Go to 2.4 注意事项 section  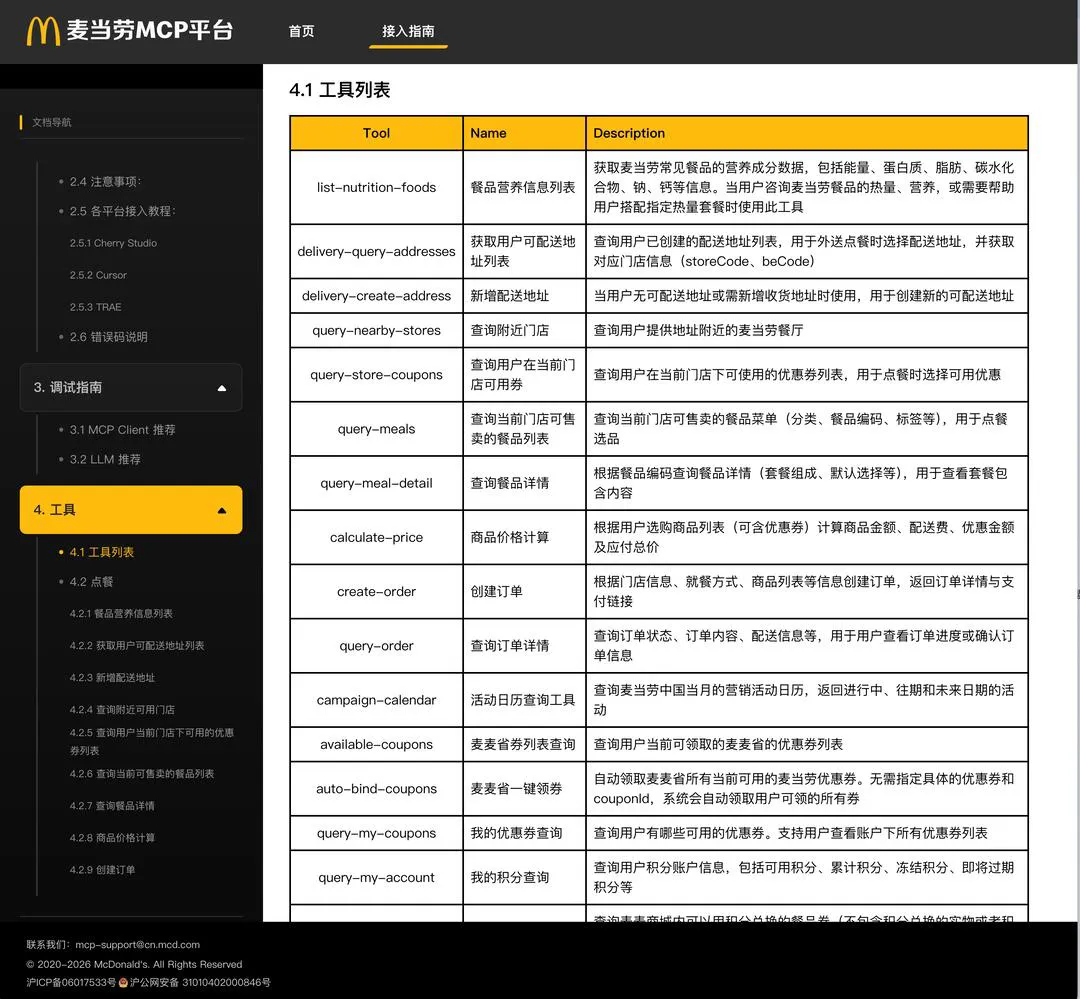pyautogui.click(x=105, y=182)
